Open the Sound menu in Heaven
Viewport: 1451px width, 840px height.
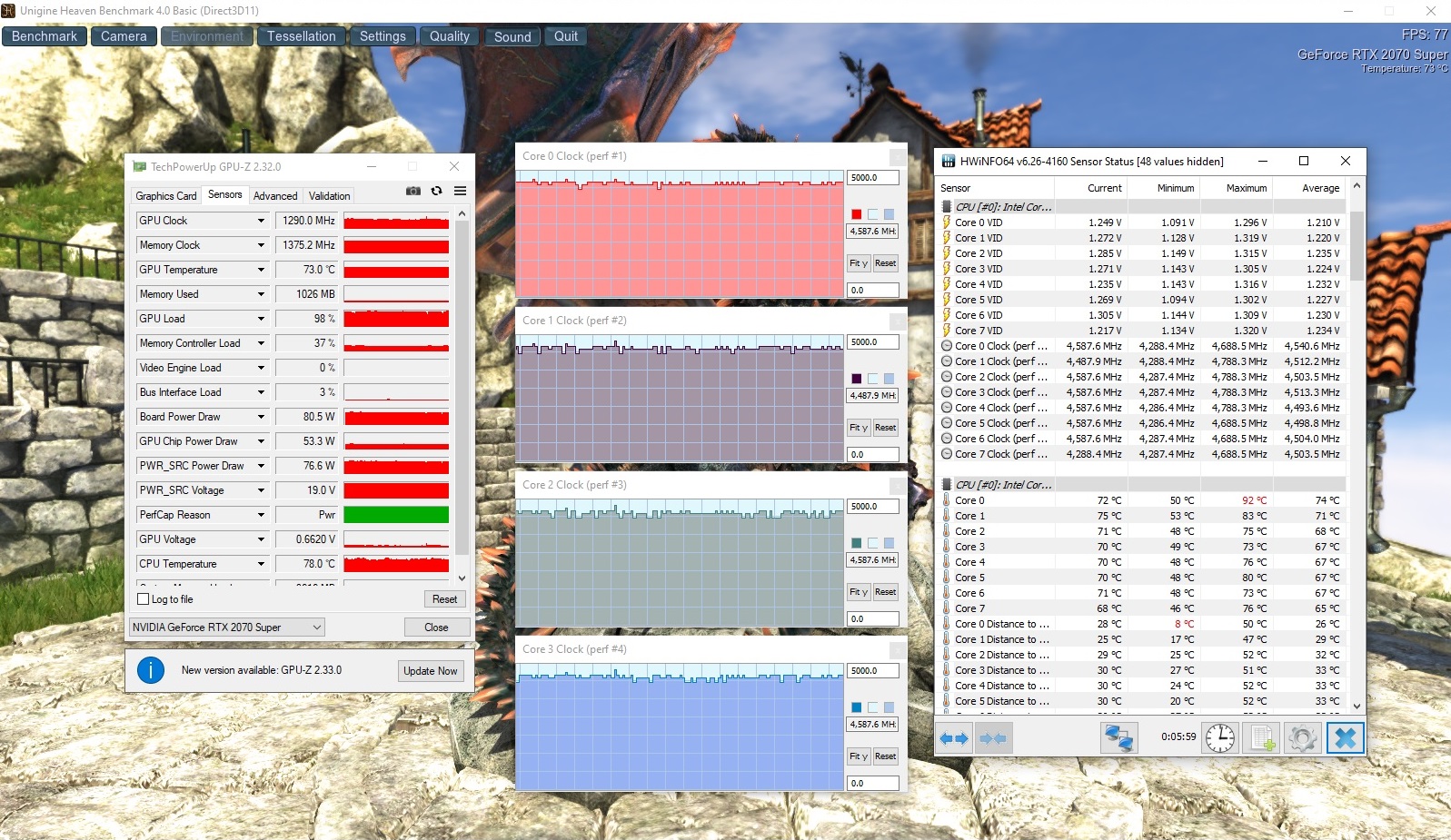click(512, 36)
